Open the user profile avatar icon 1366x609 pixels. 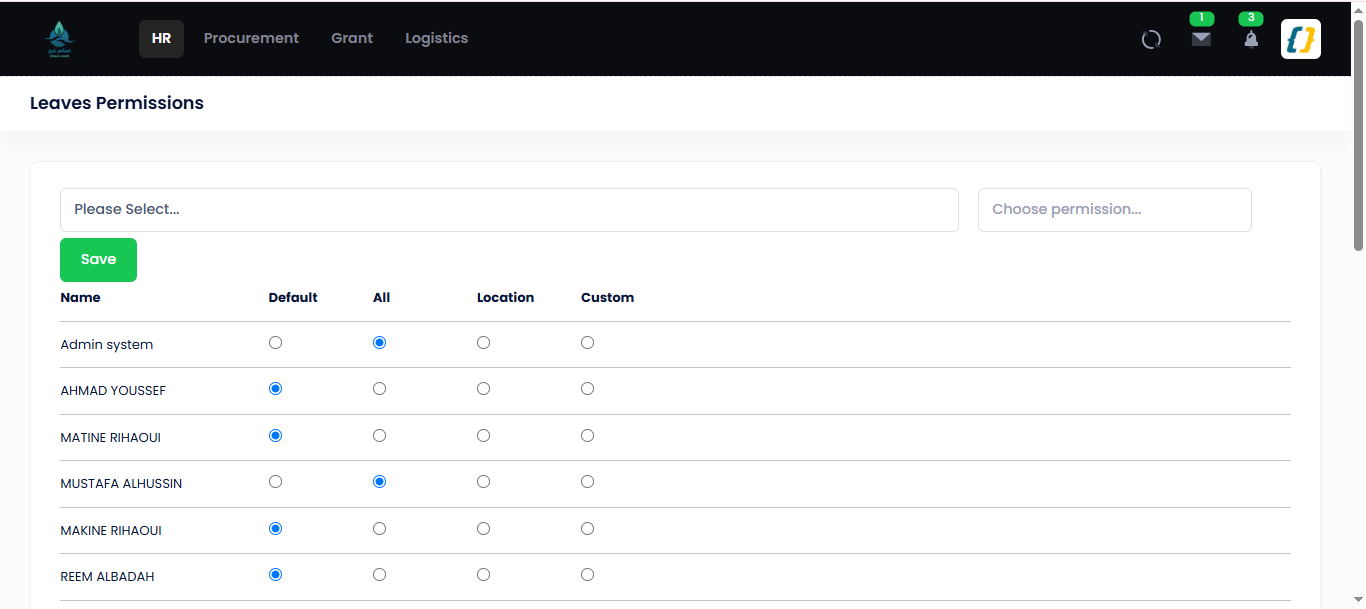point(1301,39)
